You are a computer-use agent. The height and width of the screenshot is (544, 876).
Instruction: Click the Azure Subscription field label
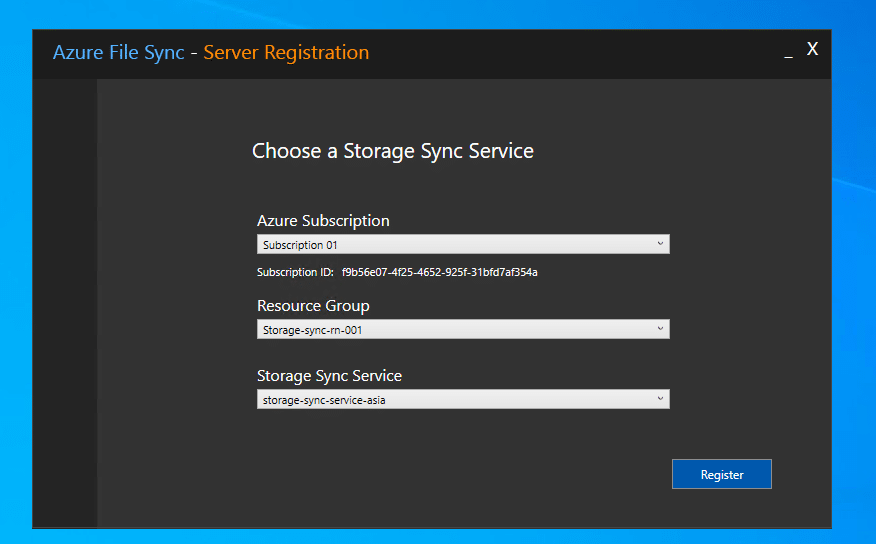pos(323,221)
